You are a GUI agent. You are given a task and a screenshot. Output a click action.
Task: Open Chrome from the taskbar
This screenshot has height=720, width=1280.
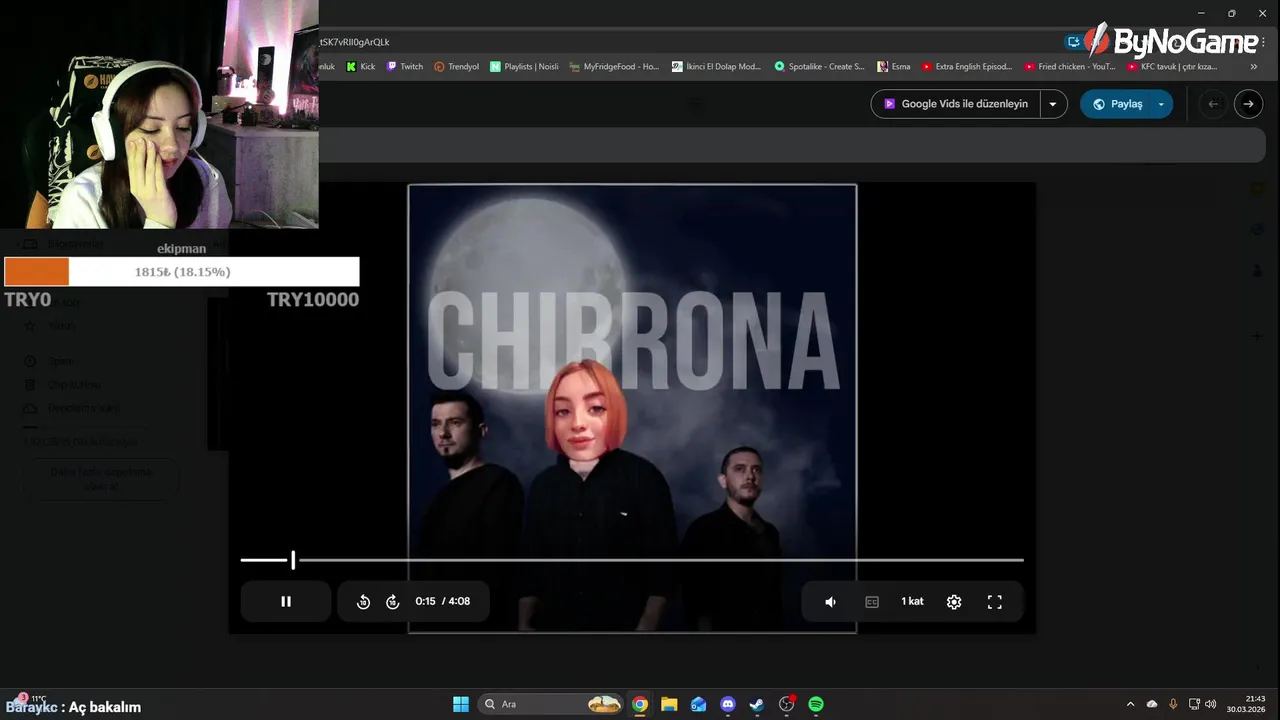(x=640, y=704)
